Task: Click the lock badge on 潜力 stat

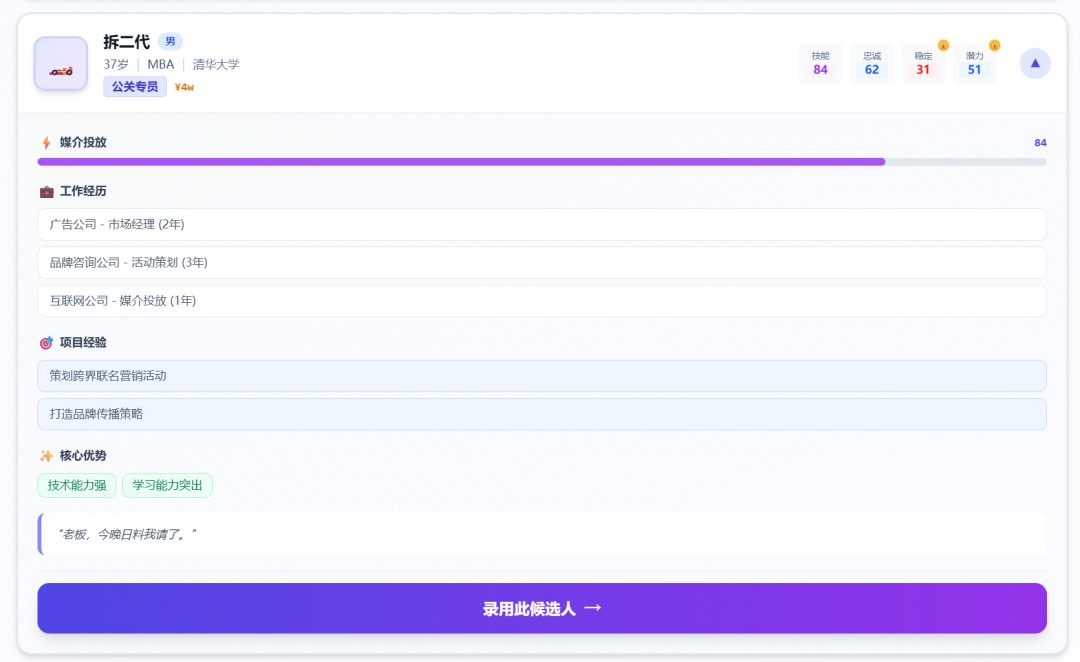Action: click(x=994, y=46)
